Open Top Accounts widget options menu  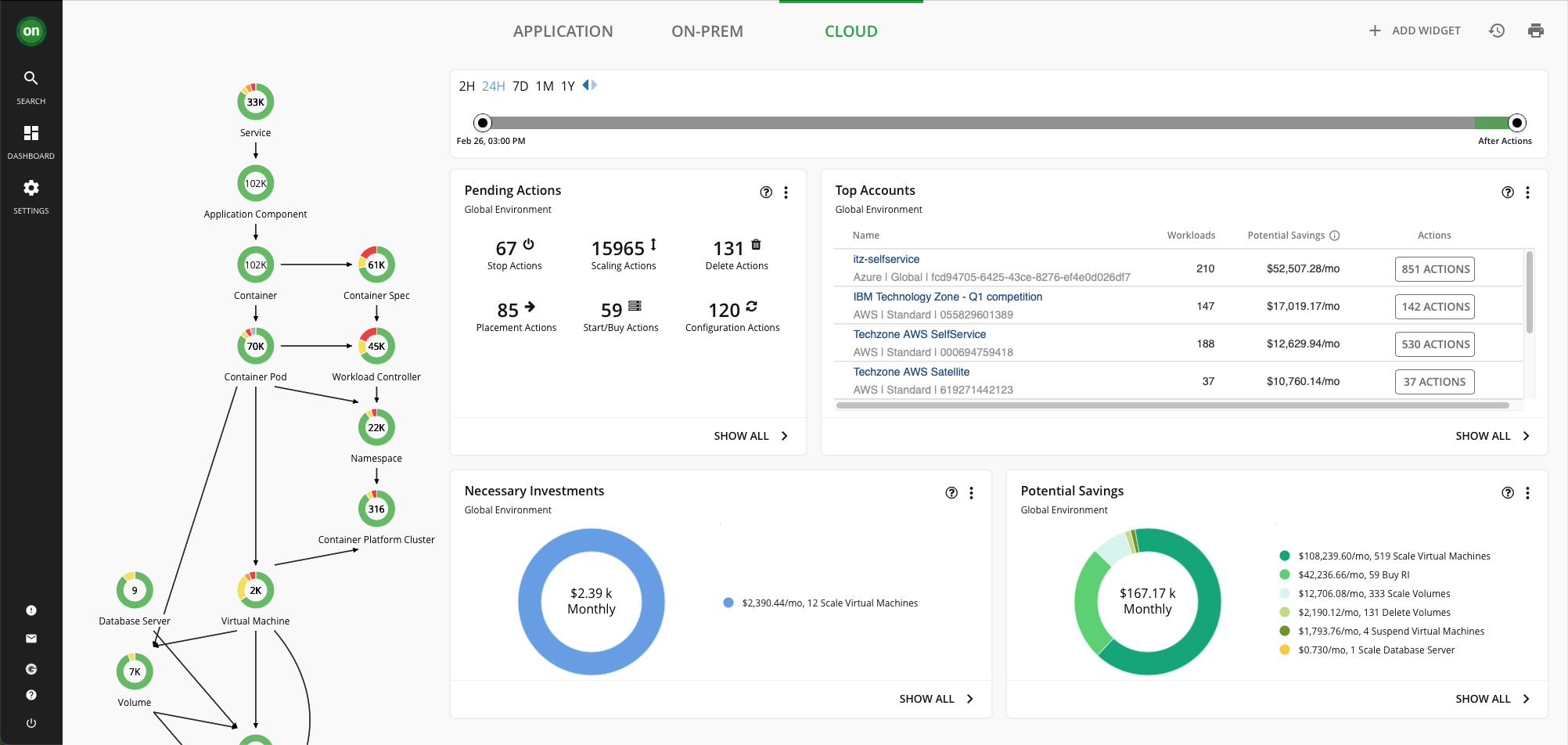[1527, 193]
